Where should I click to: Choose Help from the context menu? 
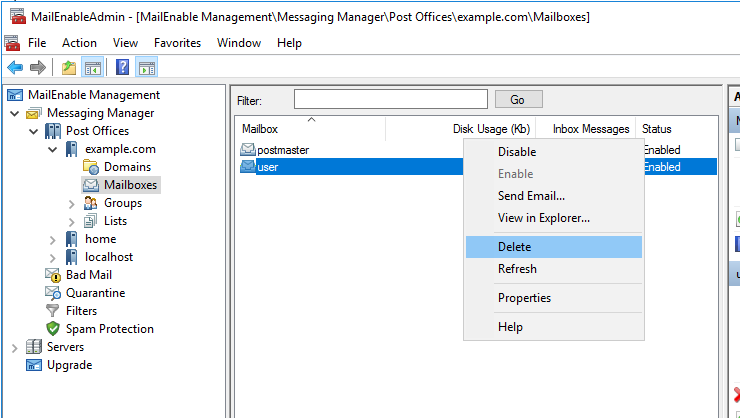554,327
